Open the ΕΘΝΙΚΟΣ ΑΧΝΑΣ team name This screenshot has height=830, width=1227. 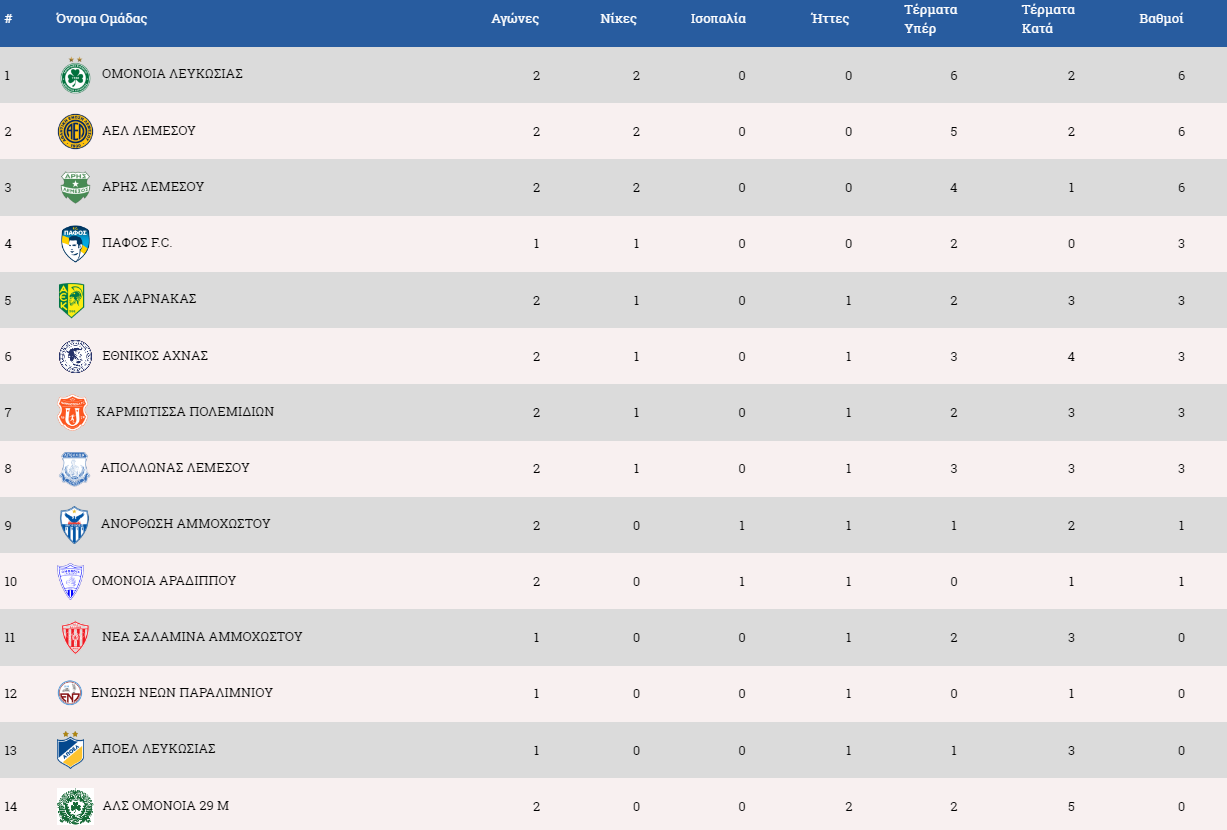pos(155,355)
